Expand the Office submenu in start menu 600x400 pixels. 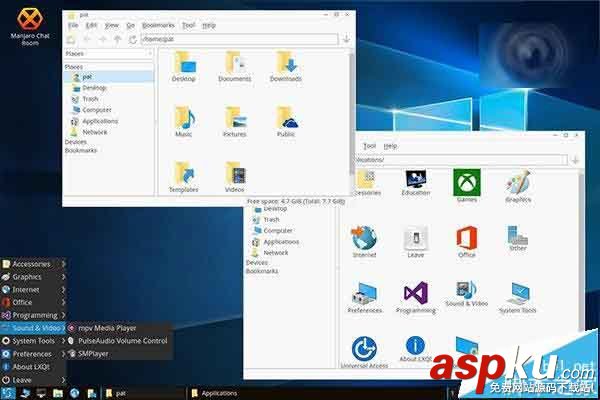tap(34, 302)
